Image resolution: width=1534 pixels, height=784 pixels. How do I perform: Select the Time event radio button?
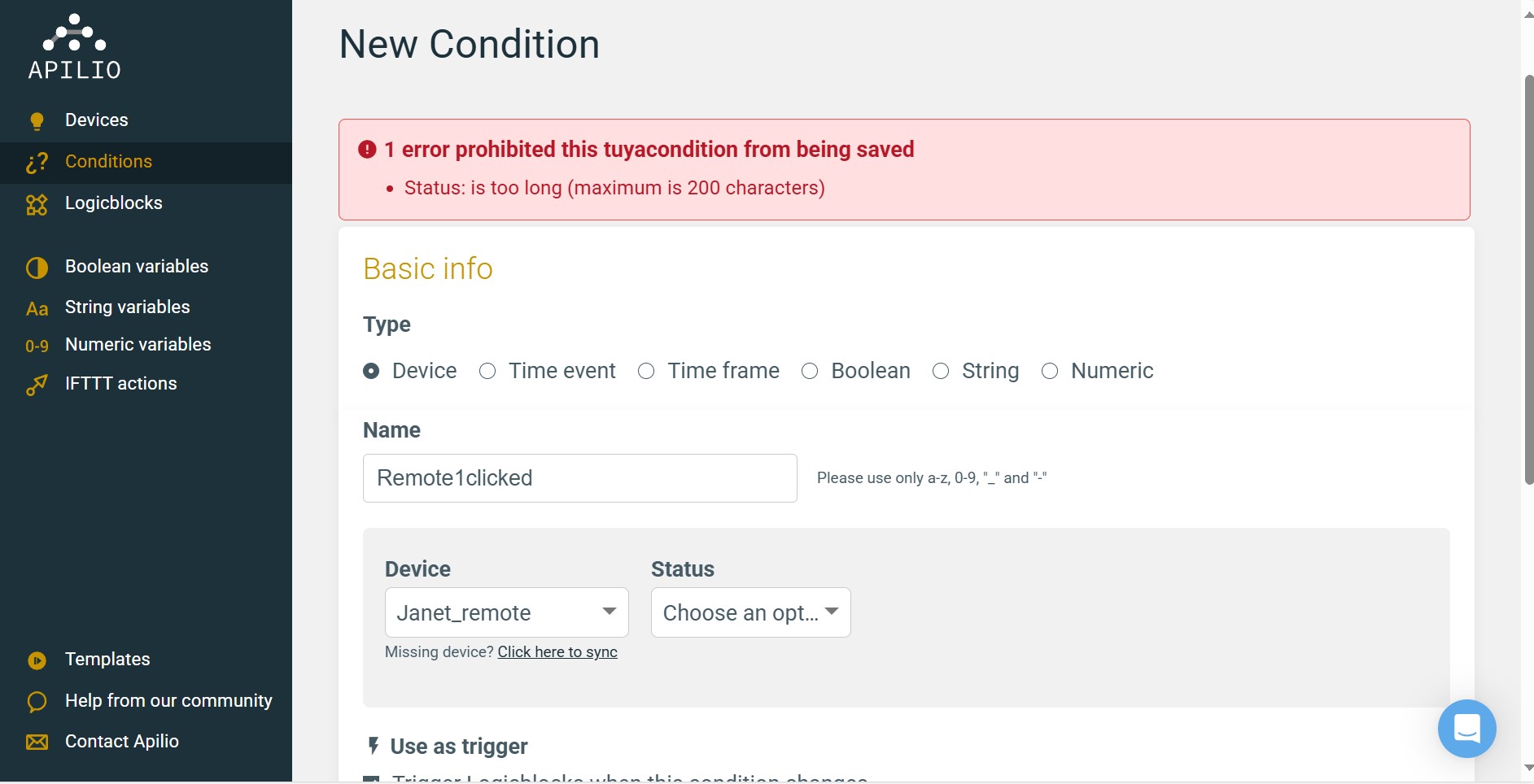[487, 371]
